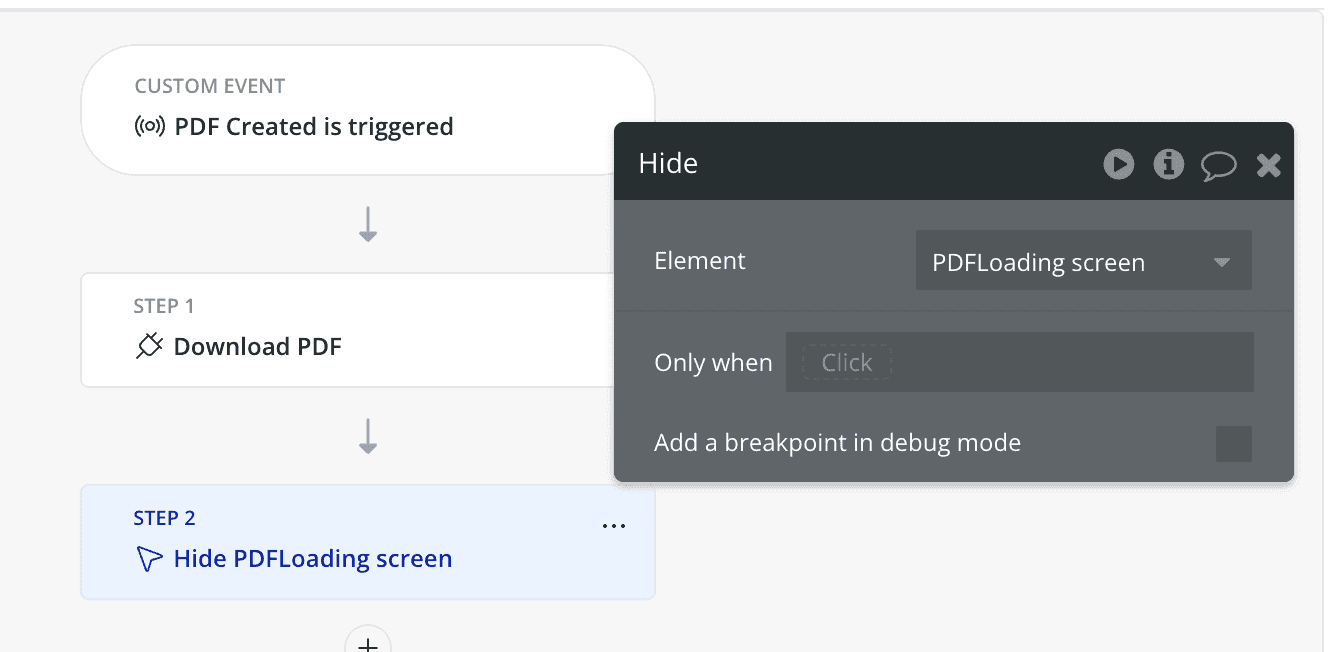Select the Hide PDFLoading screen step text

(313, 559)
